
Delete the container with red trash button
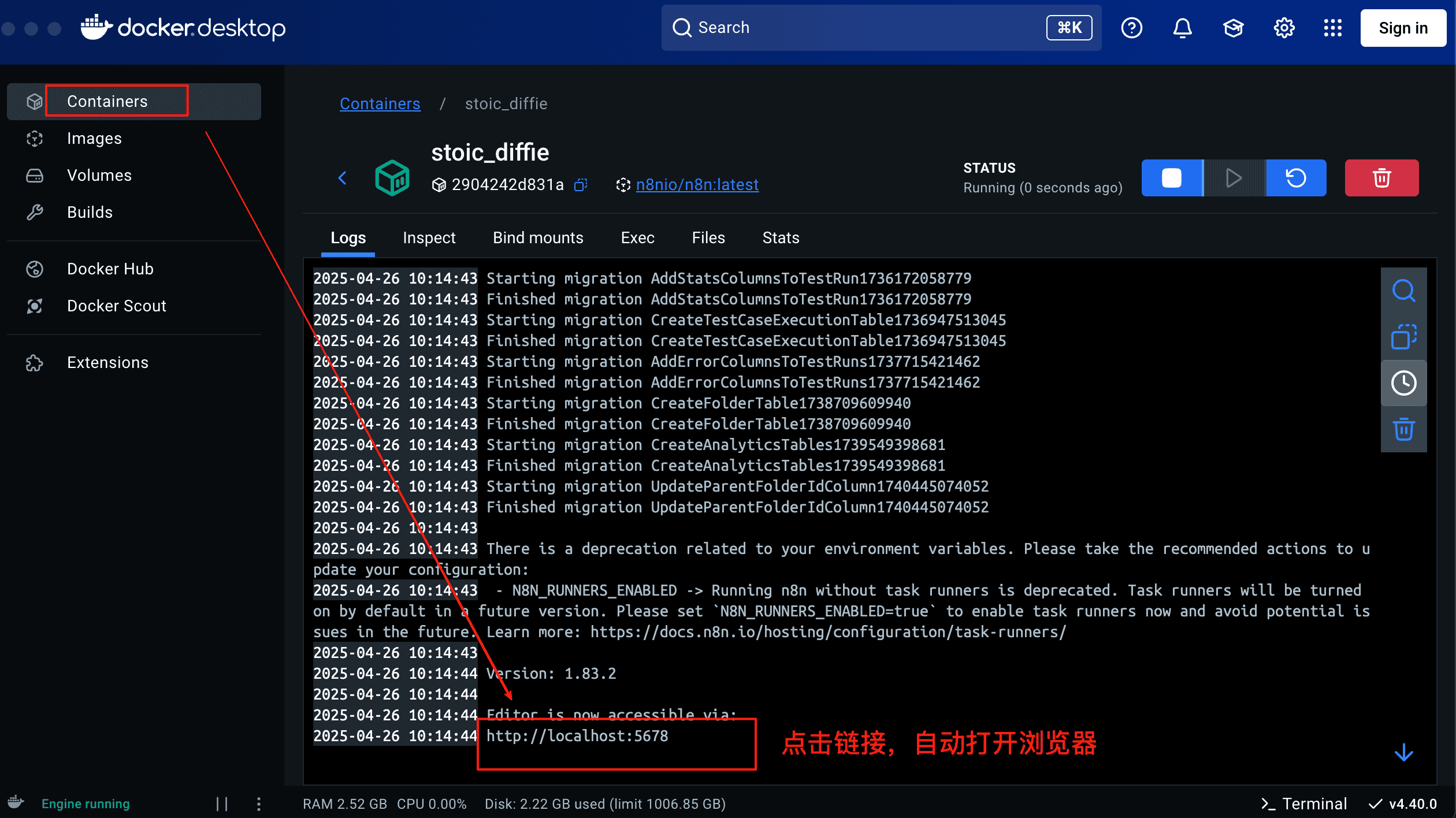(x=1381, y=178)
